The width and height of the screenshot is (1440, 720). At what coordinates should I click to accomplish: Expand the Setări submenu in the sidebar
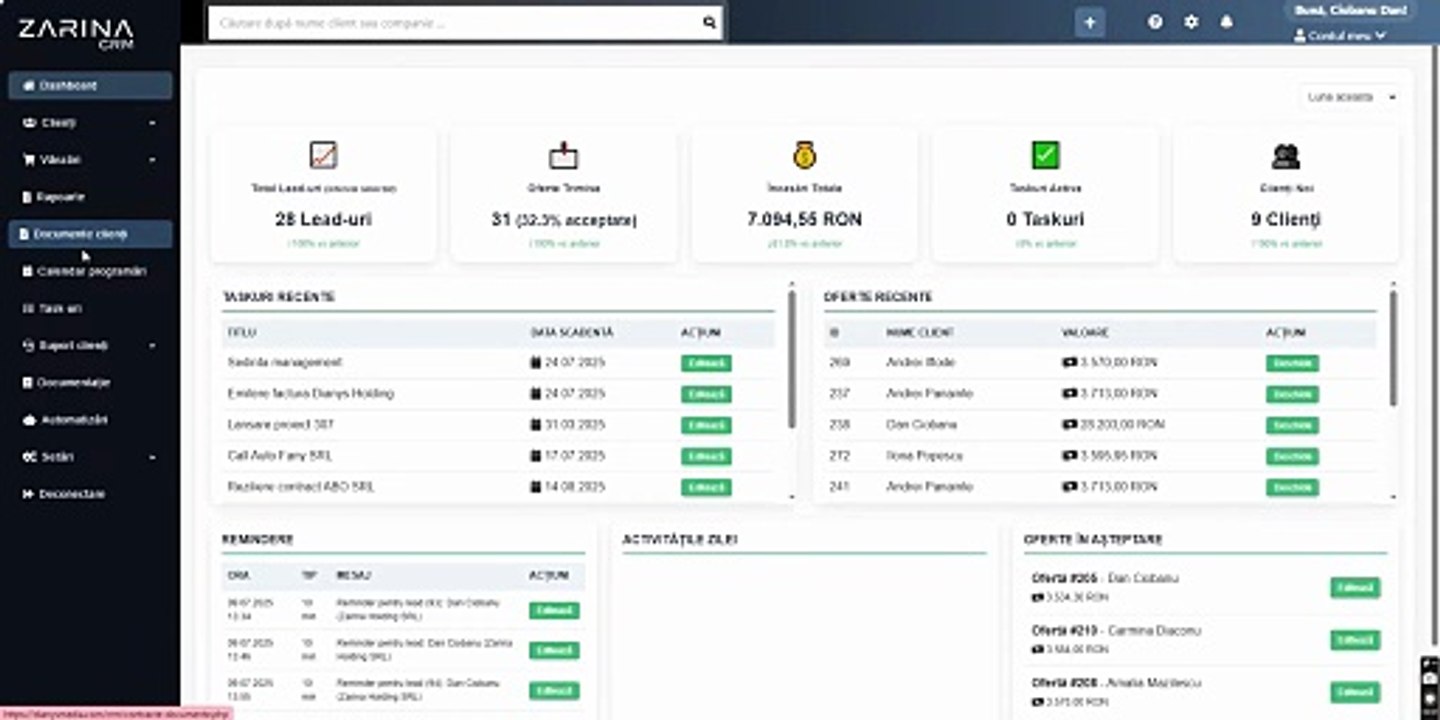[90, 457]
